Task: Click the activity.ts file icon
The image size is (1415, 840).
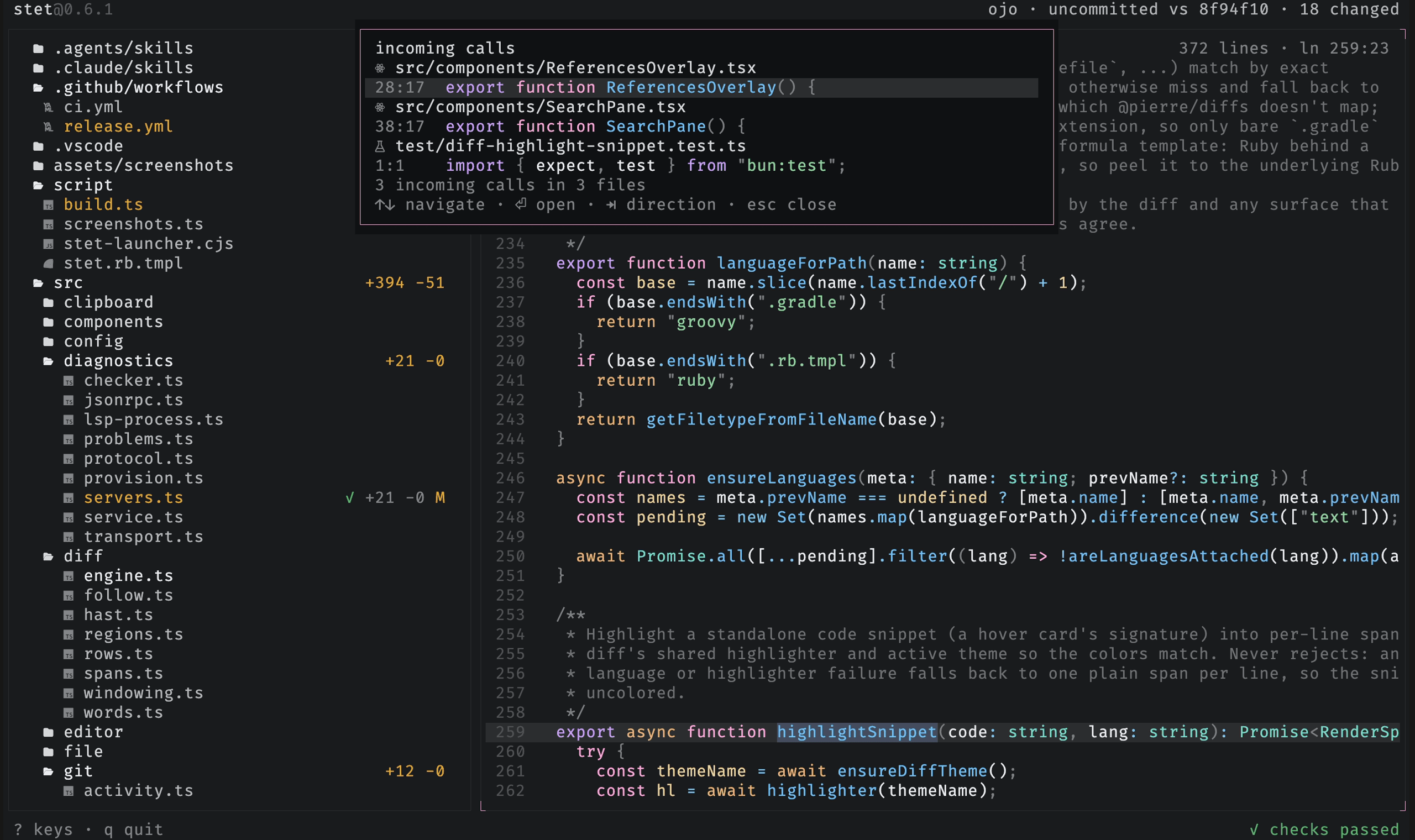Action: point(69,791)
